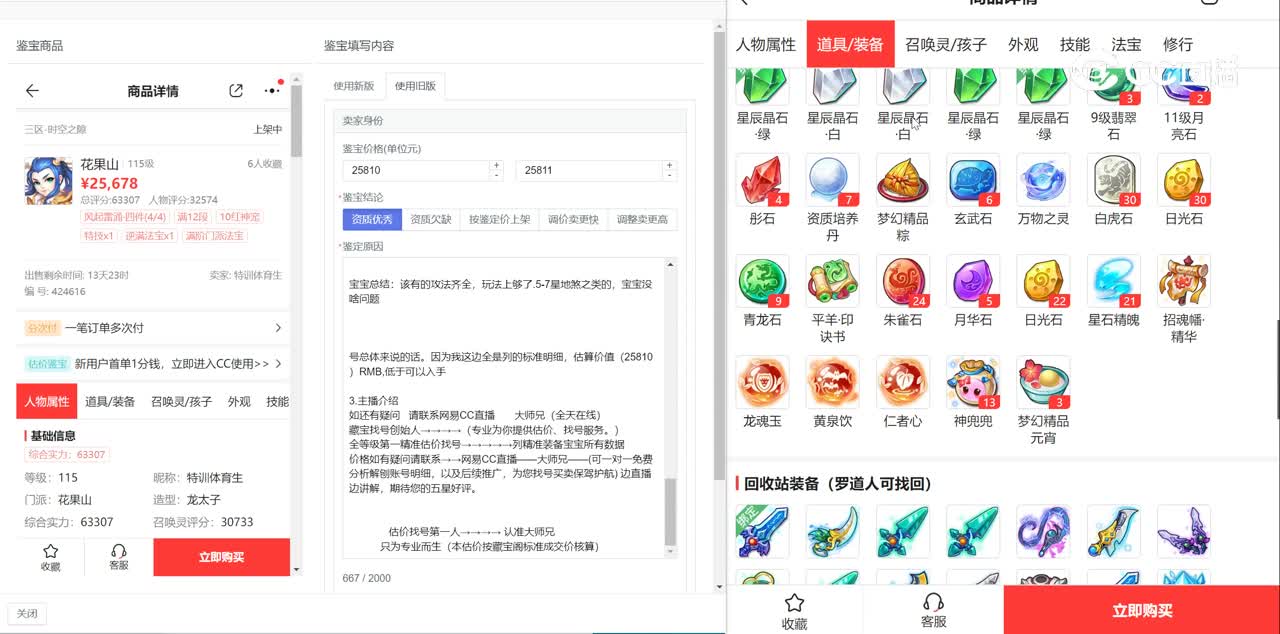Open the 道具/装备 tab in the left panel
1280x634 pixels.
pos(110,401)
